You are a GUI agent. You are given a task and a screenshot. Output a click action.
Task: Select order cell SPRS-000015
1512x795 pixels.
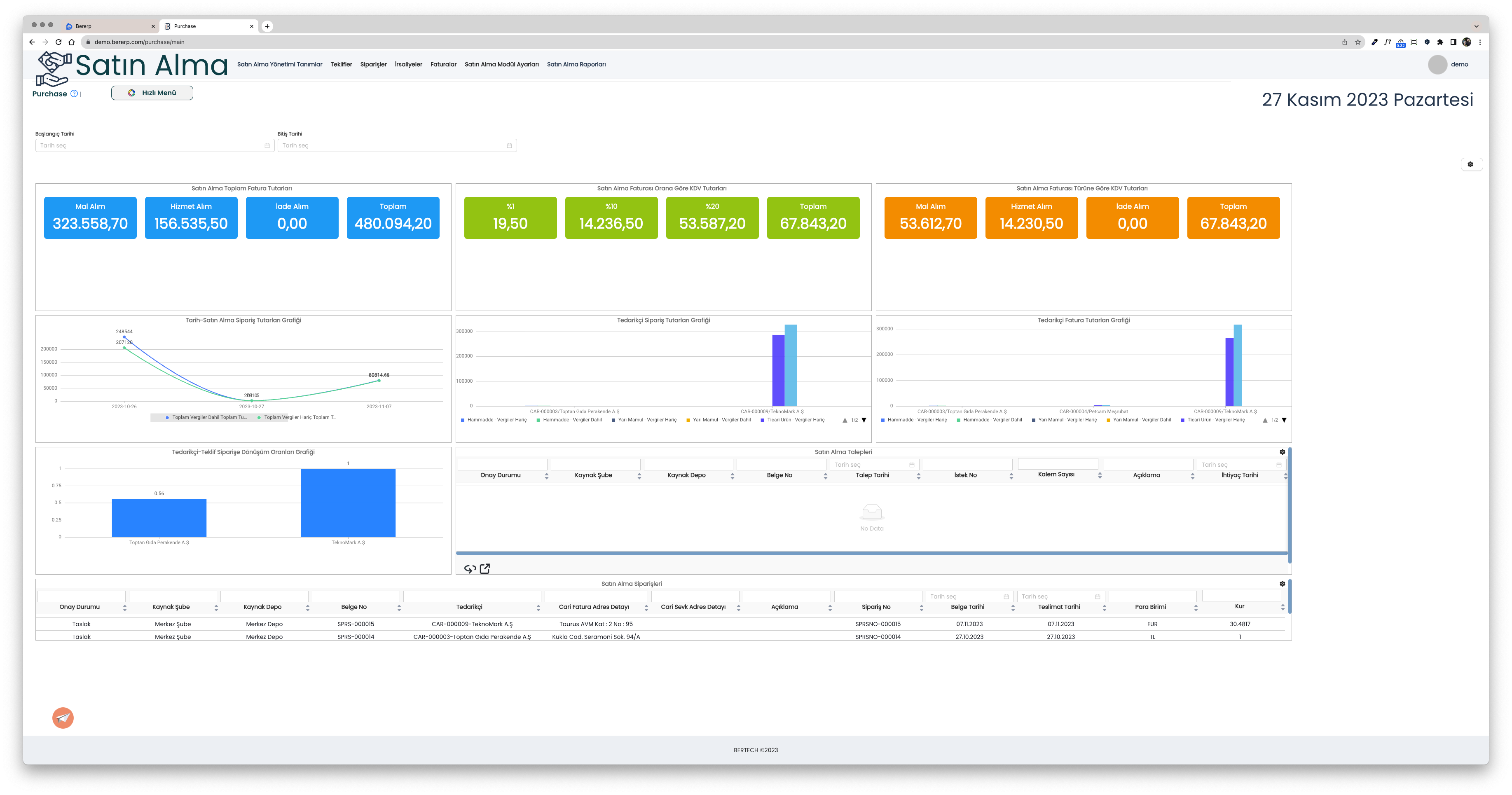tap(356, 625)
